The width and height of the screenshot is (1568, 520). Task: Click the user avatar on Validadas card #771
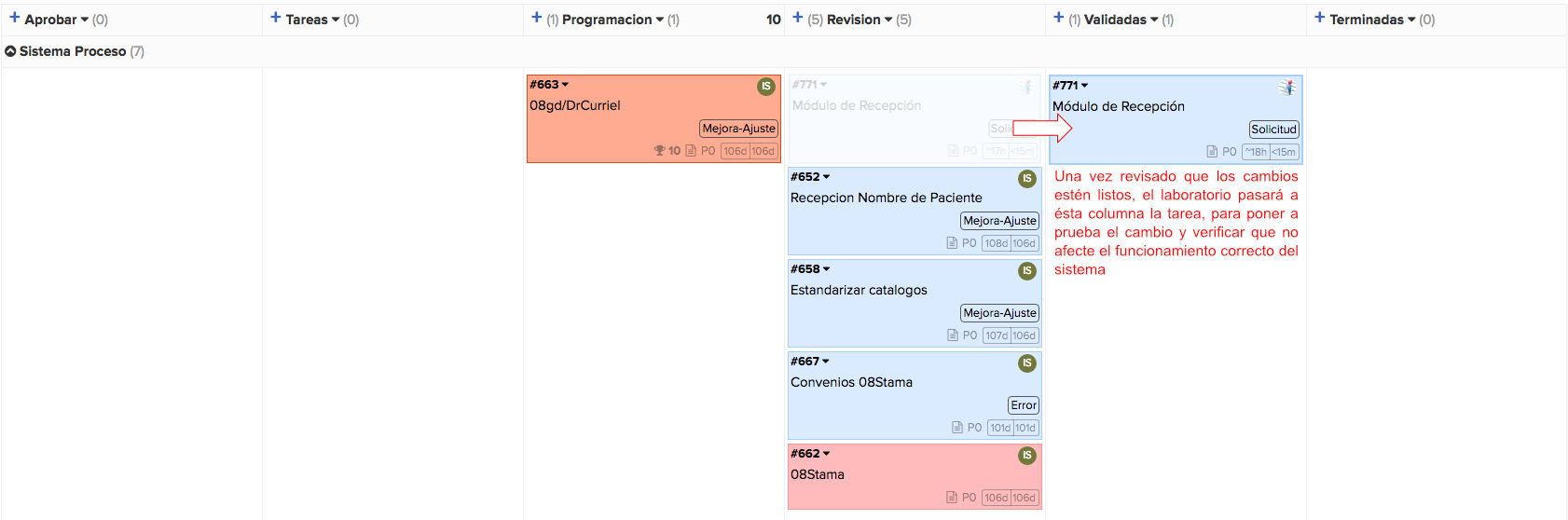1287,88
